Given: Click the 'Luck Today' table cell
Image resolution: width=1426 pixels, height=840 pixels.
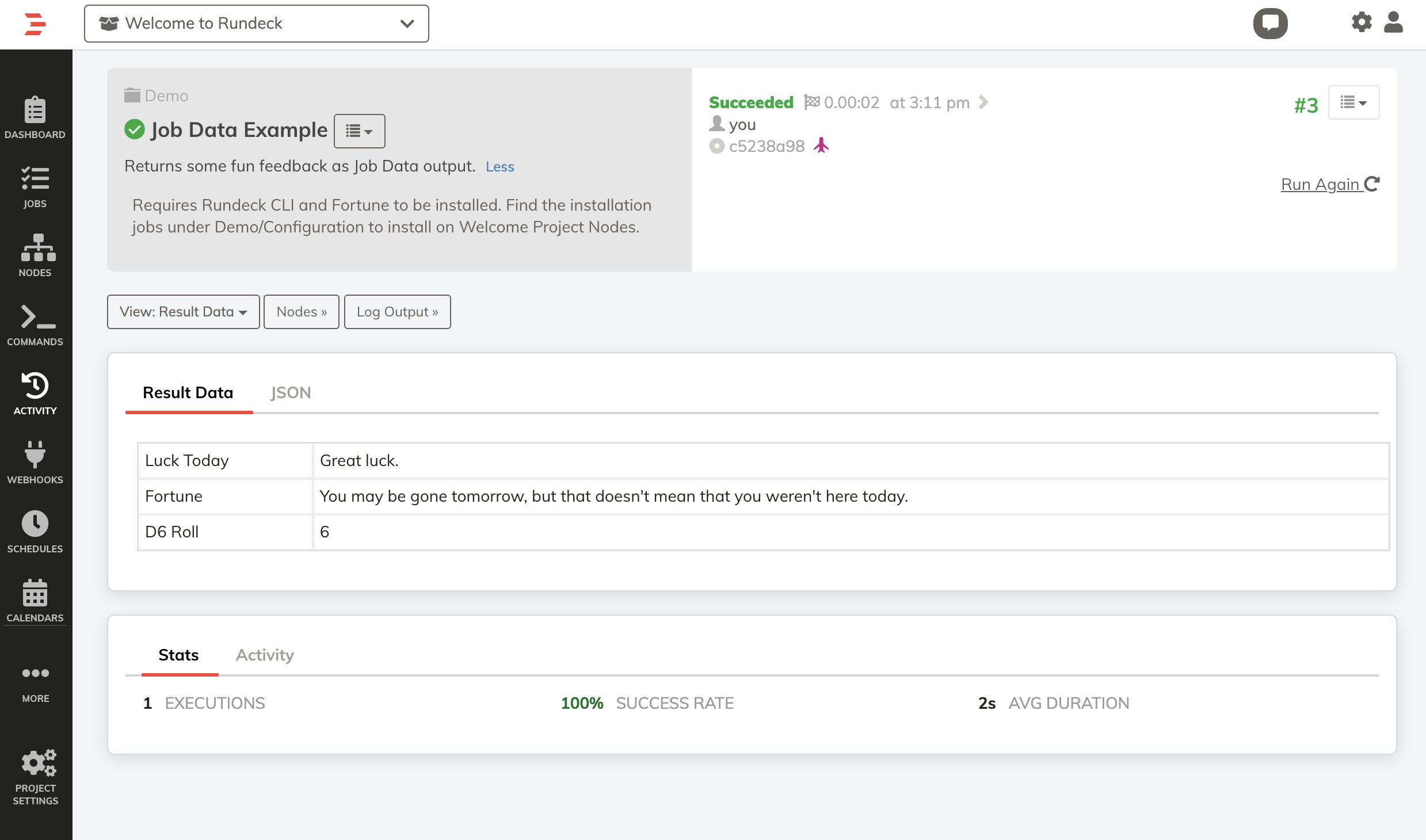Looking at the screenshot, I should point(226,461).
